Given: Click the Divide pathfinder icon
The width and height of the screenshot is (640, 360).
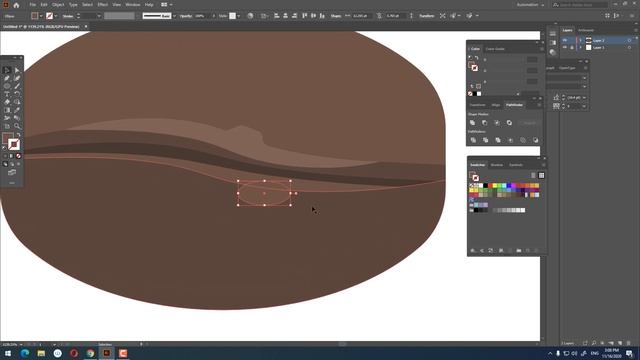Looking at the screenshot, I should tap(473, 140).
